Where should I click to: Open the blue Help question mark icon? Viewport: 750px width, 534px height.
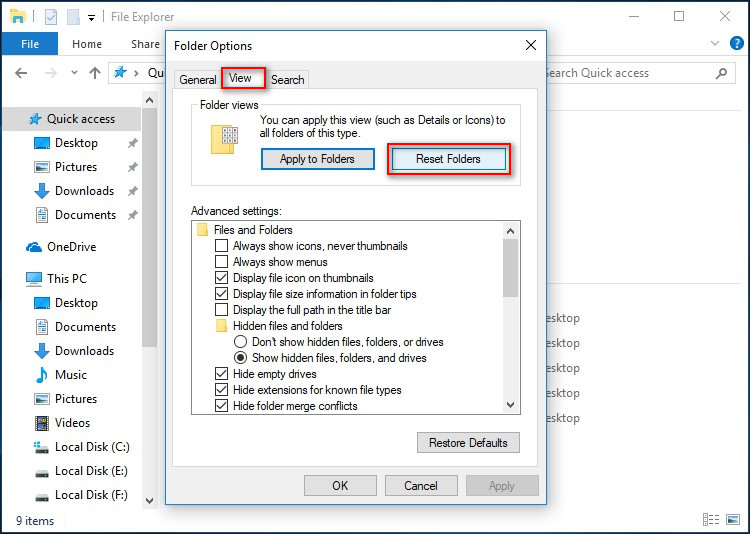(737, 44)
